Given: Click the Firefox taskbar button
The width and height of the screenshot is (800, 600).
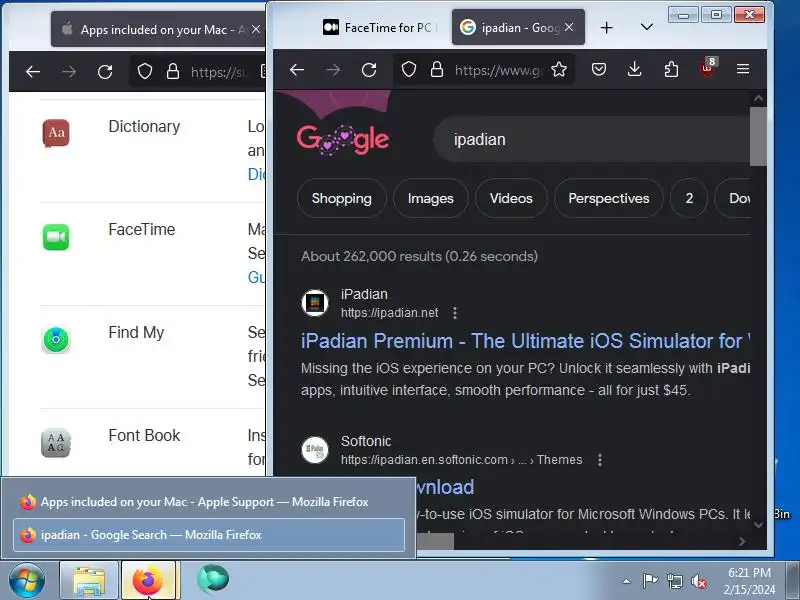Looking at the screenshot, I should tap(148, 581).
